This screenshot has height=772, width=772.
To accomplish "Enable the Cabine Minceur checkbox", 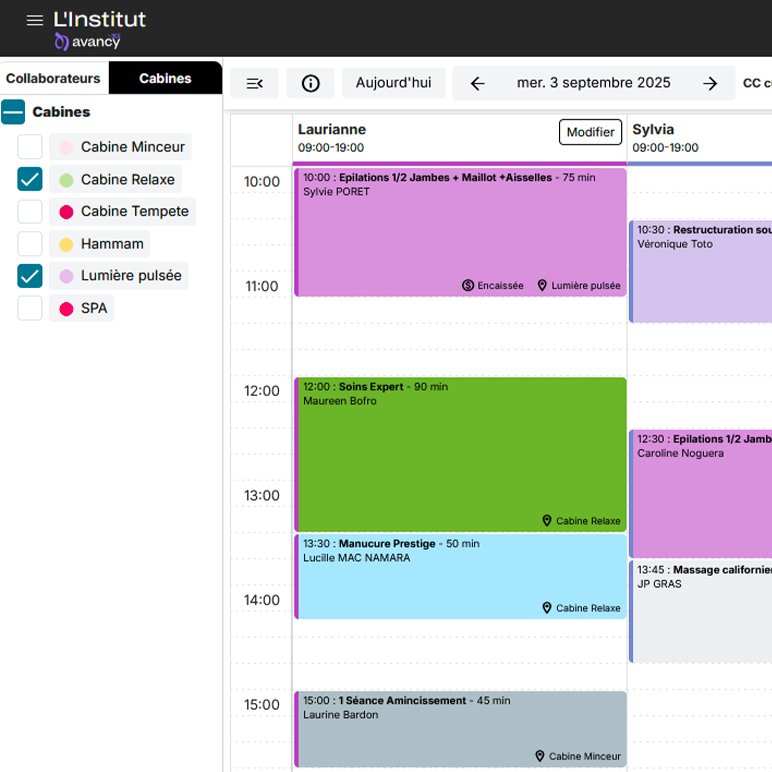I will click(30, 147).
